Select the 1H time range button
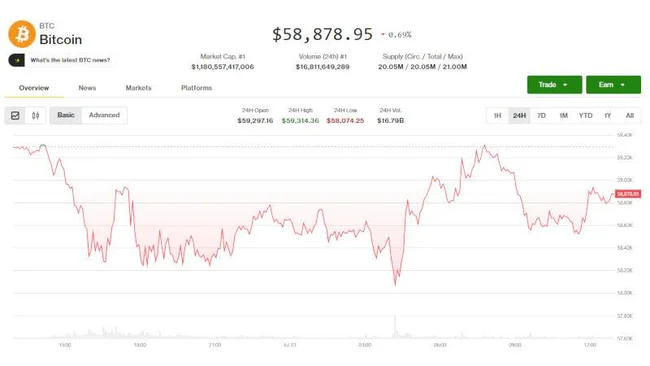650x366 pixels. tap(497, 116)
